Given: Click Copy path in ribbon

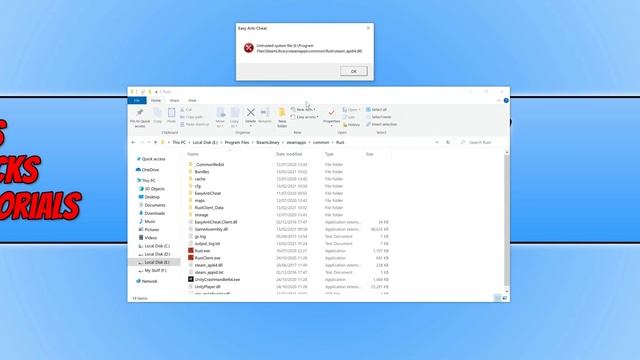Looking at the screenshot, I should (x=191, y=117).
